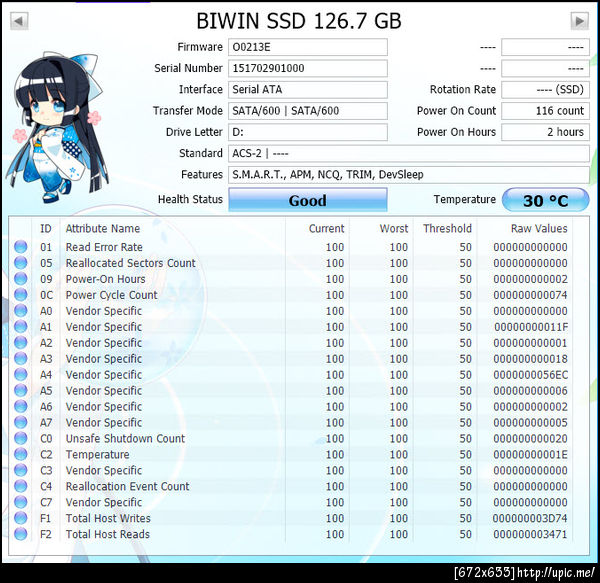Select the Unsafe Shutdown Count row

click(x=291, y=438)
